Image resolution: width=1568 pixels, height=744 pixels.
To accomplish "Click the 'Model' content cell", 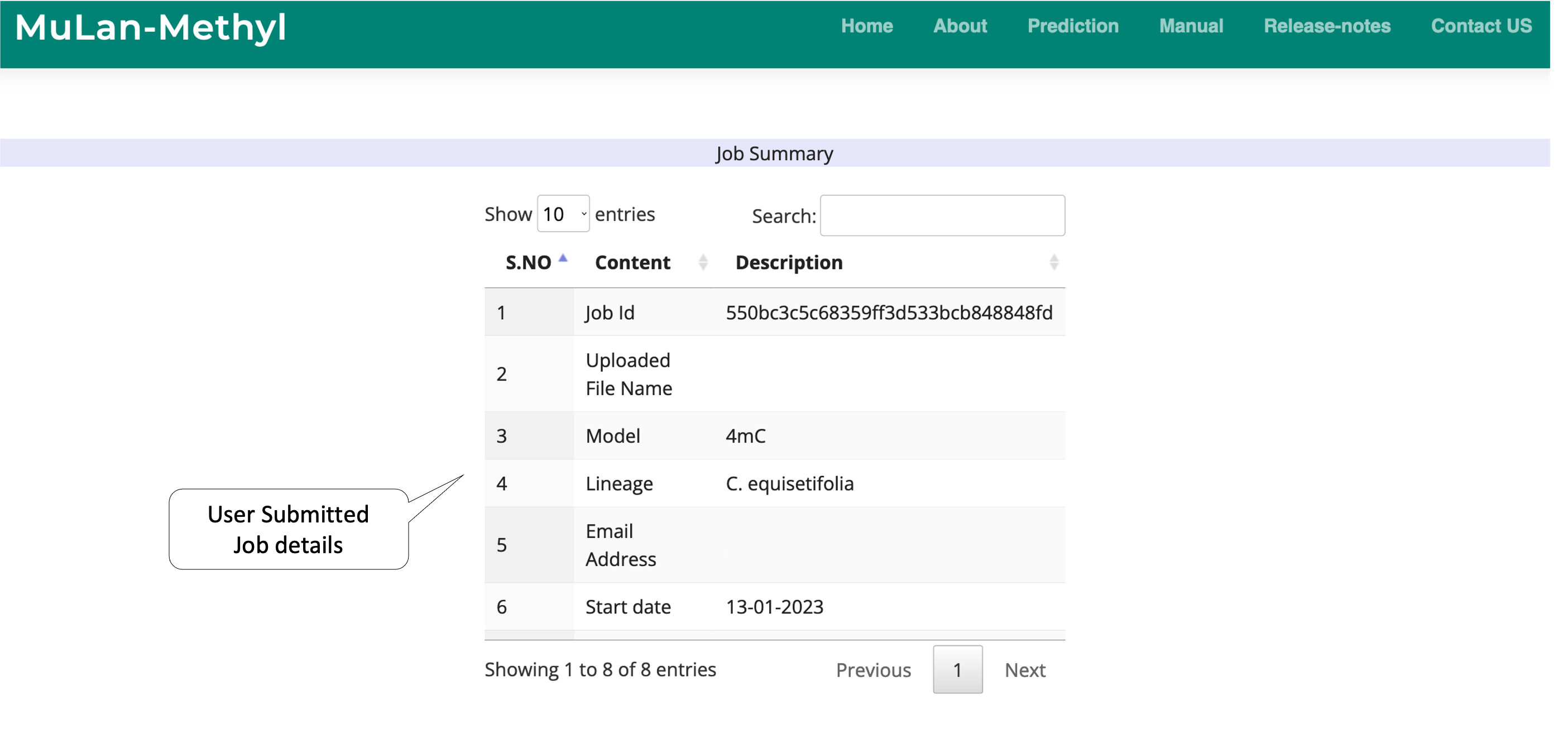I will point(644,436).
